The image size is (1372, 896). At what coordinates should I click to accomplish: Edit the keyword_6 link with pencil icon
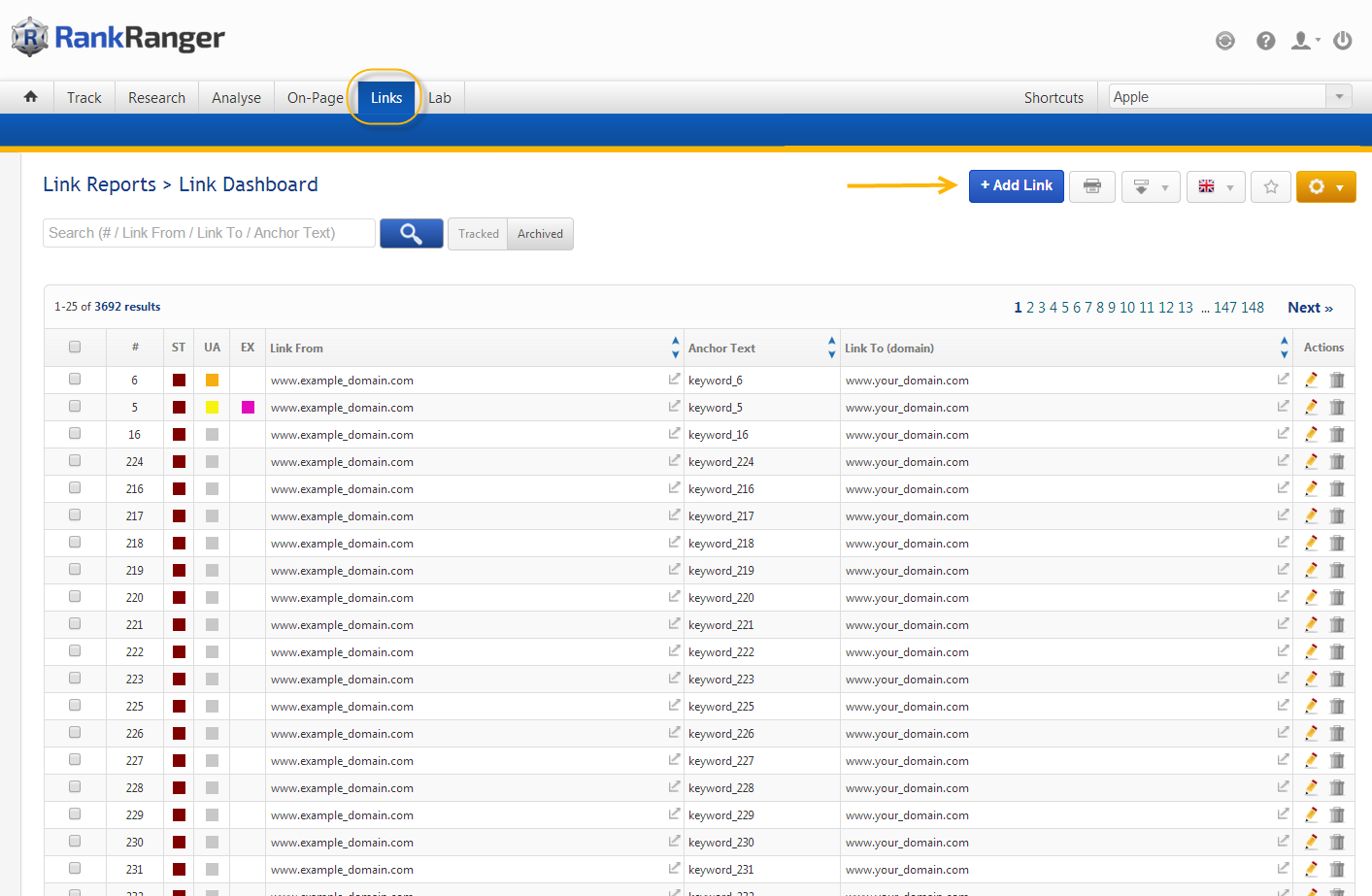tap(1311, 381)
